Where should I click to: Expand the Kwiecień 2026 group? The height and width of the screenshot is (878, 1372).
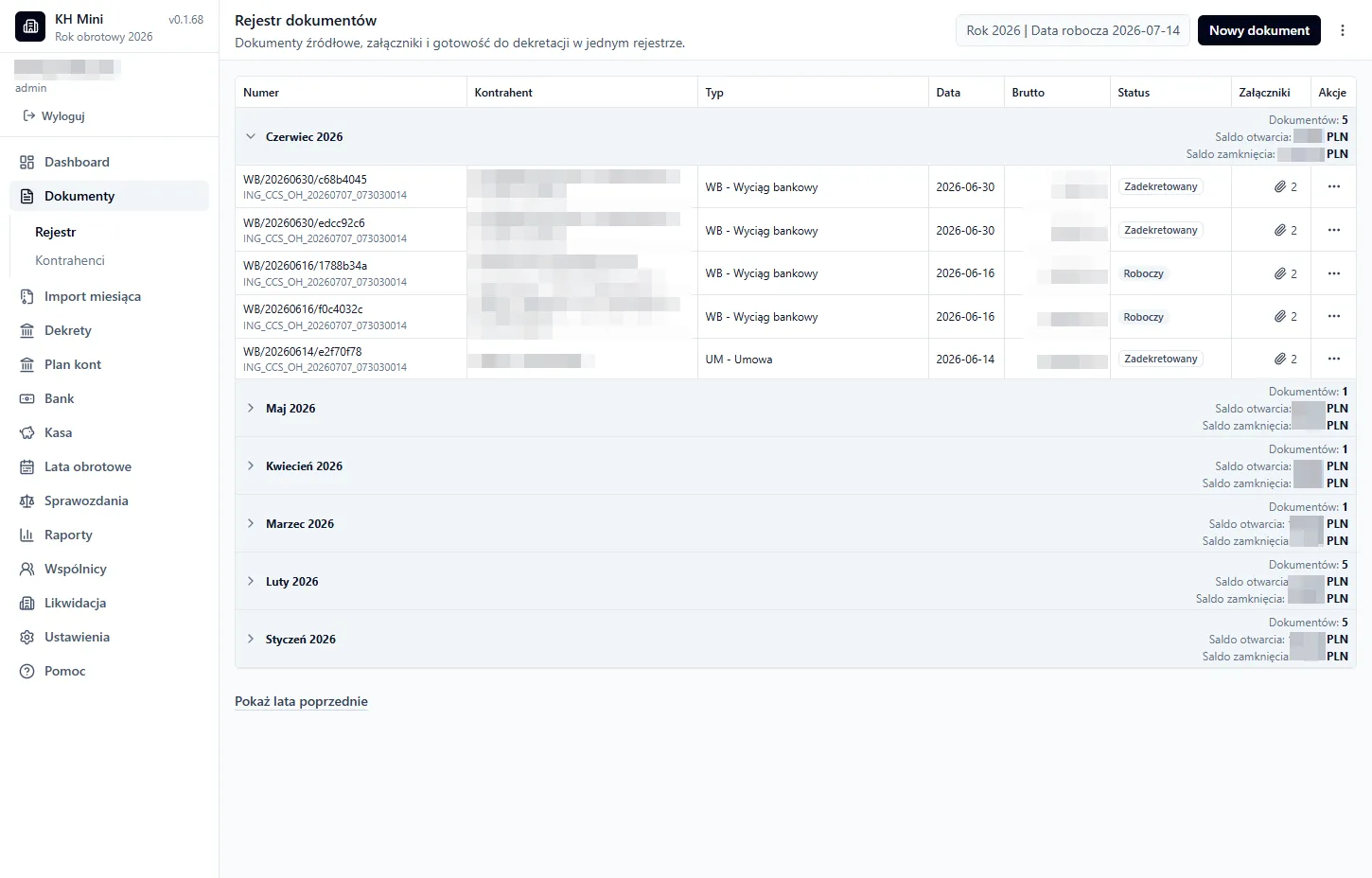pyautogui.click(x=251, y=465)
